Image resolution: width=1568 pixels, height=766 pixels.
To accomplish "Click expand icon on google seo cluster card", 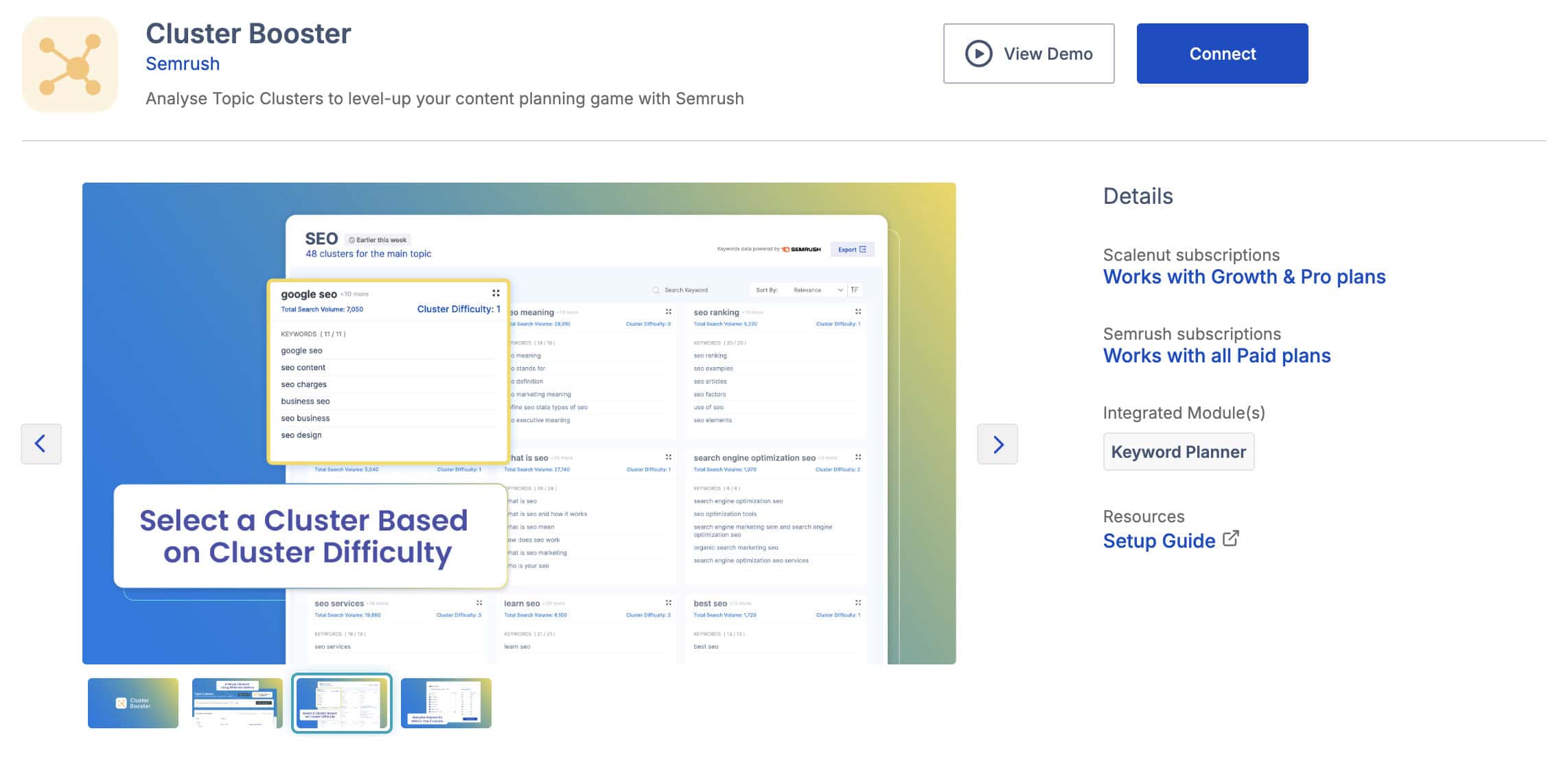I will click(x=496, y=294).
